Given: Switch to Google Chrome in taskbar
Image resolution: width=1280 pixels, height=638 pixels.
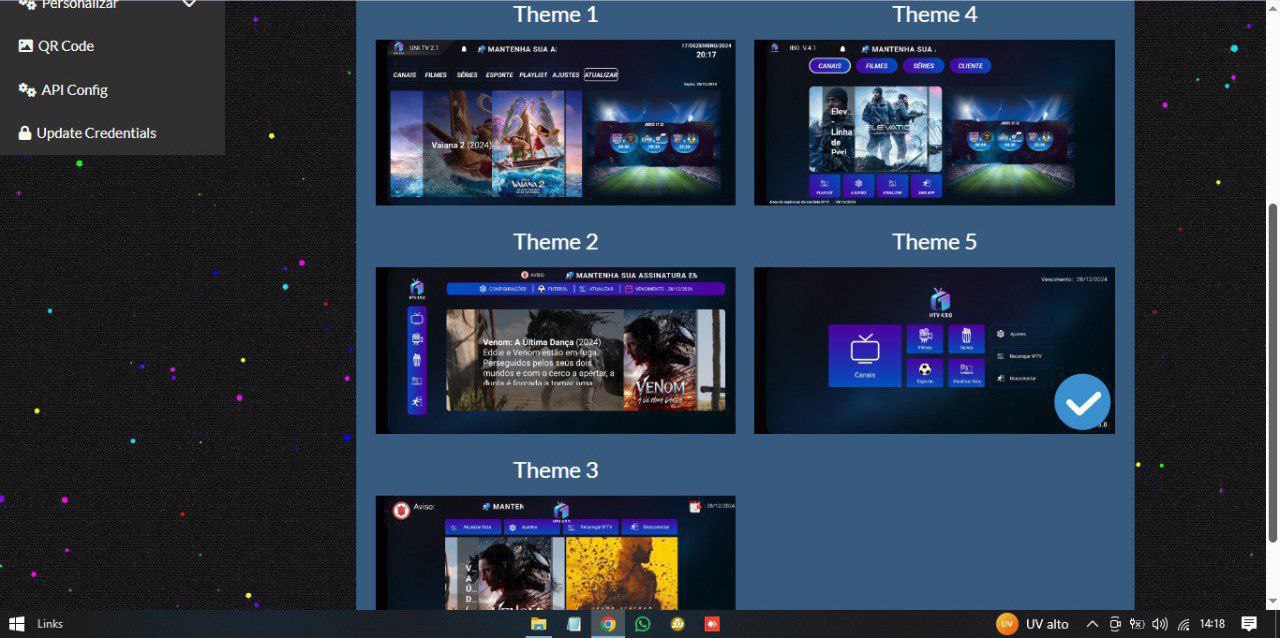Looking at the screenshot, I should coord(608,624).
